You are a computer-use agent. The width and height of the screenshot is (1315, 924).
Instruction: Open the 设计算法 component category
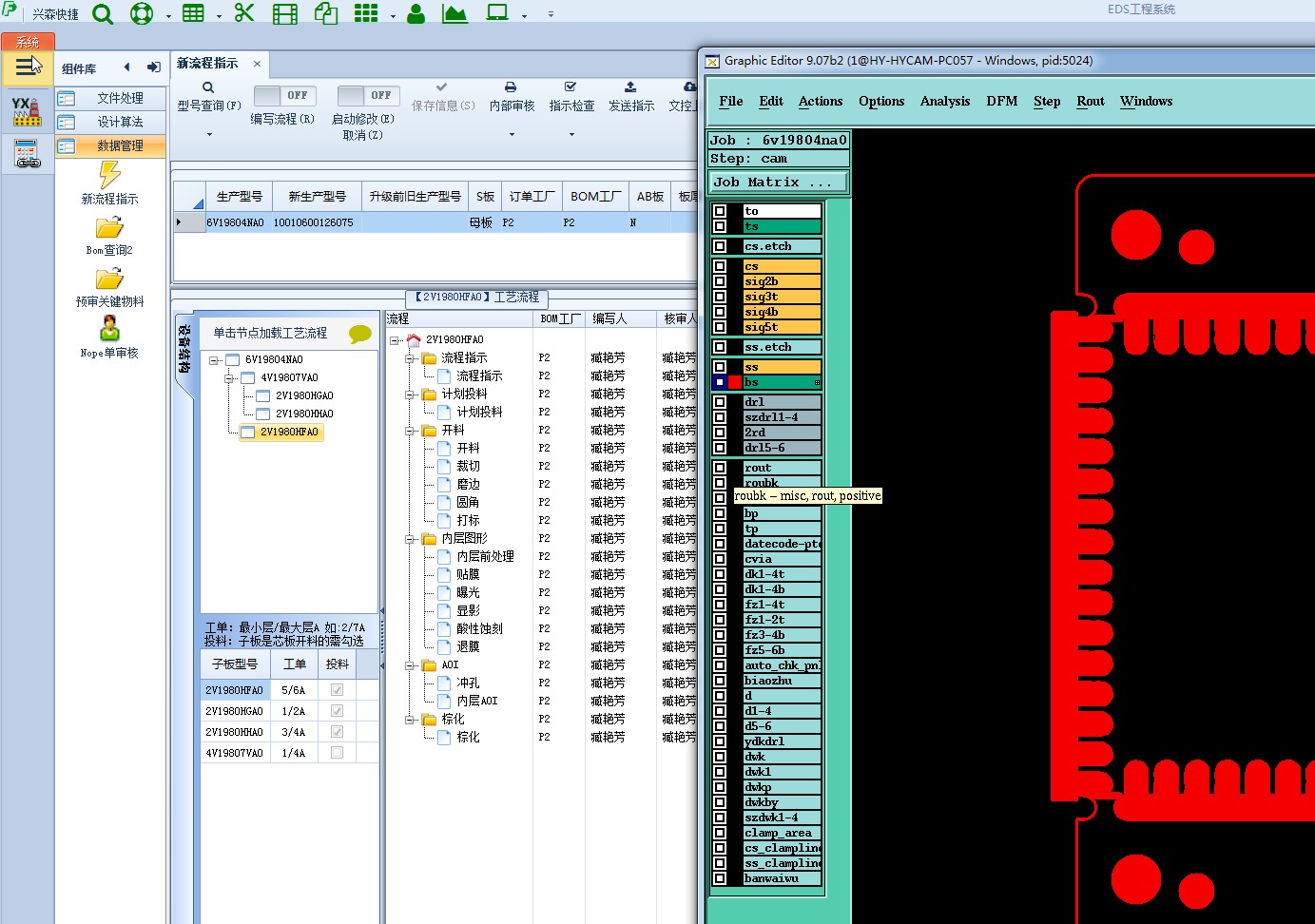110,122
